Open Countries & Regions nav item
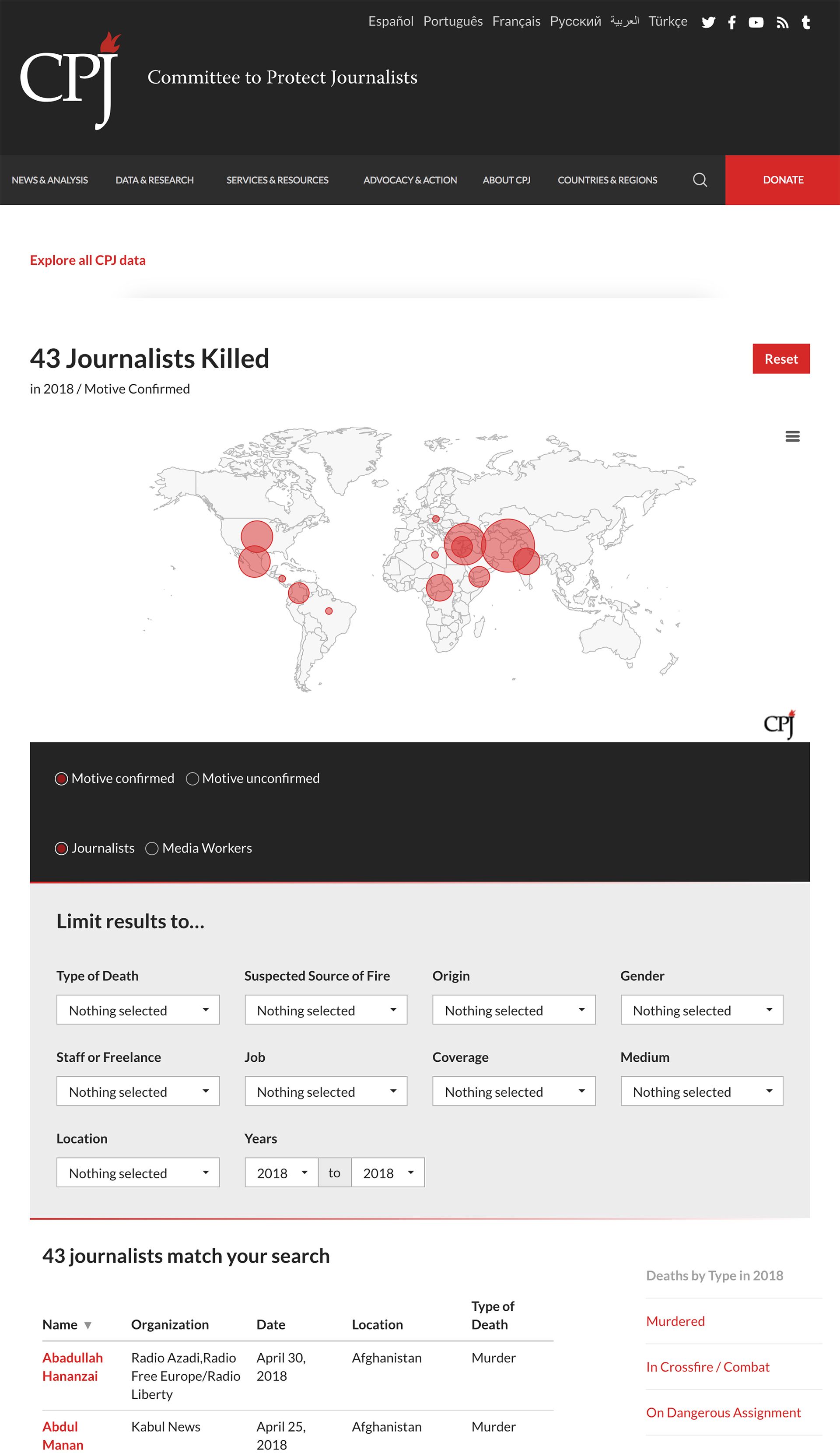 607,180
